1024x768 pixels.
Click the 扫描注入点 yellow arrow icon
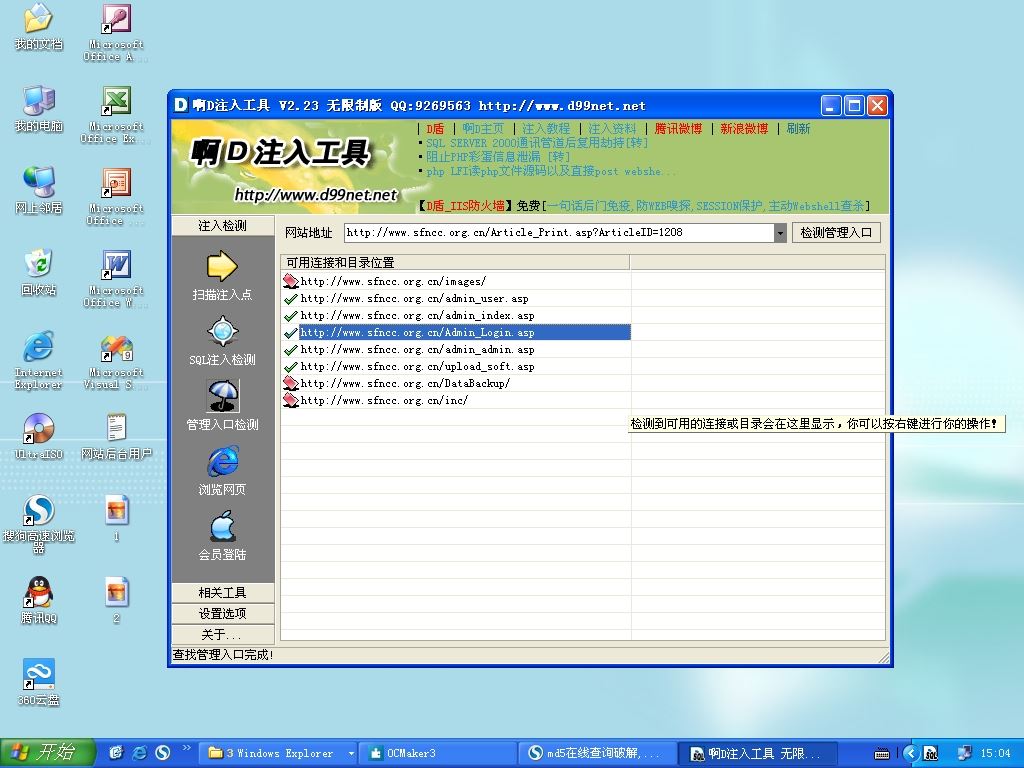[x=222, y=266]
